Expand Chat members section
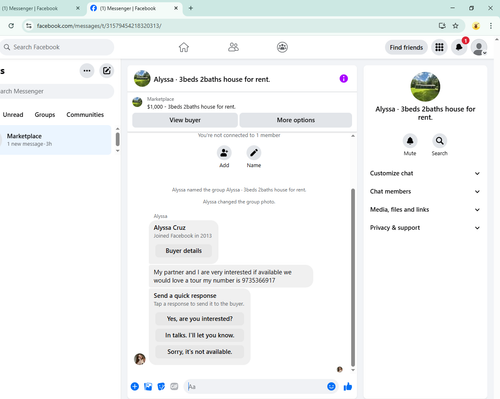The image size is (500, 399). pyautogui.click(x=425, y=191)
